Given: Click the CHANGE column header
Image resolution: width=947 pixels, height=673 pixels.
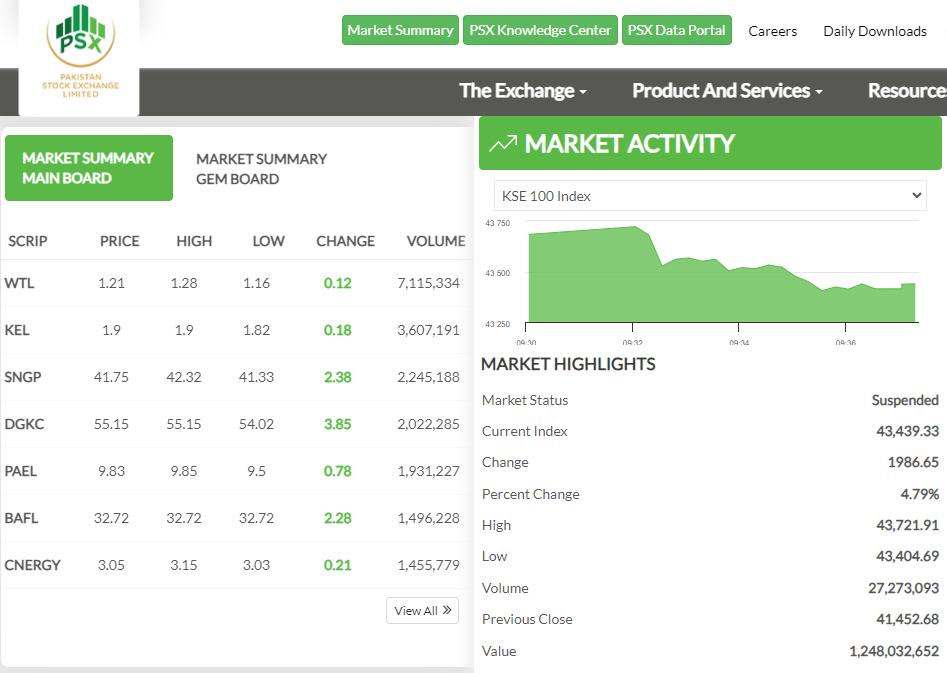Looking at the screenshot, I should [x=345, y=241].
